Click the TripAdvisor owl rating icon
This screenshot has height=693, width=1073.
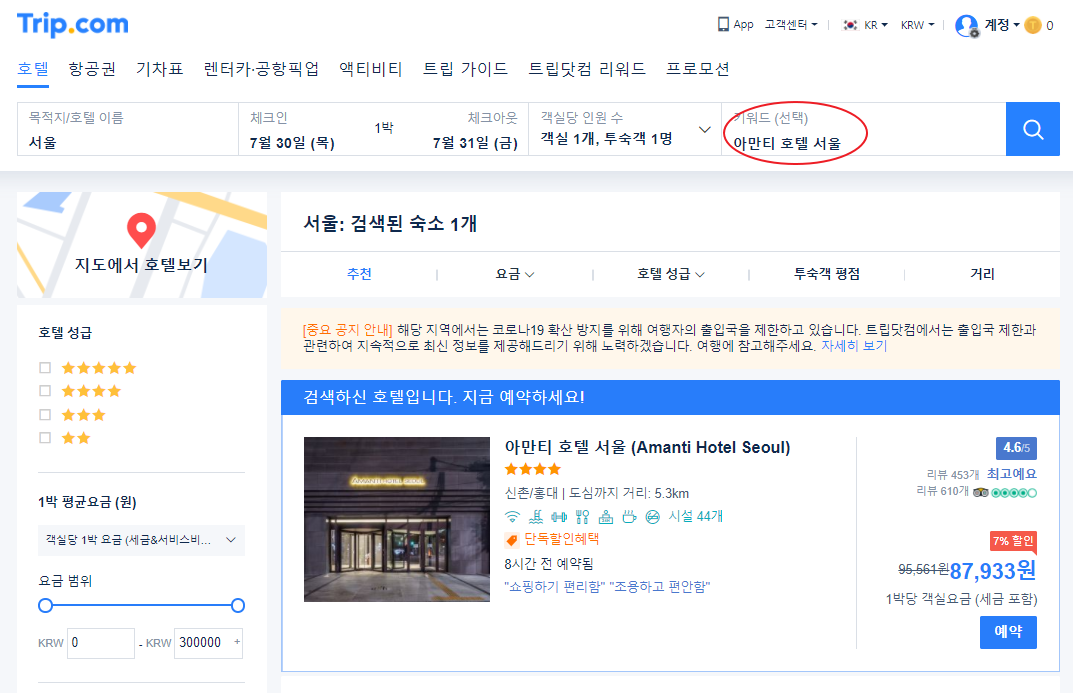pos(981,492)
